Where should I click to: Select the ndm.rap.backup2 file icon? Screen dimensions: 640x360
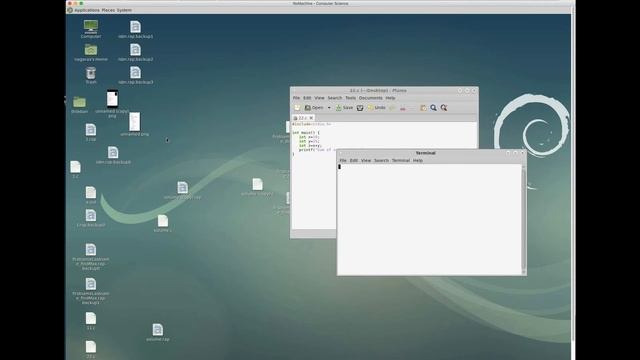(x=135, y=50)
